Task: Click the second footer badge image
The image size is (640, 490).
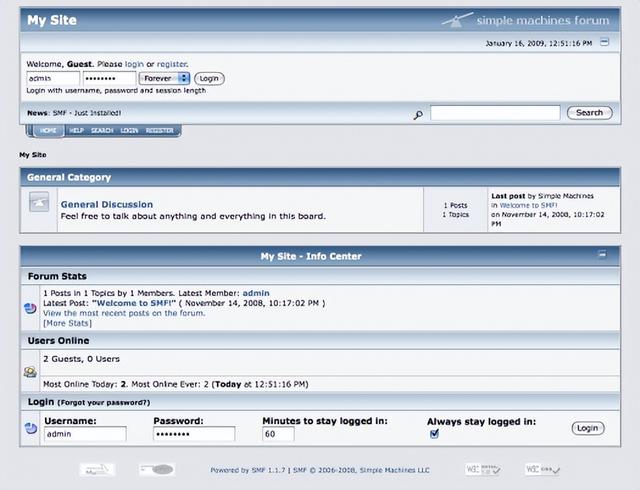Action: [157, 470]
